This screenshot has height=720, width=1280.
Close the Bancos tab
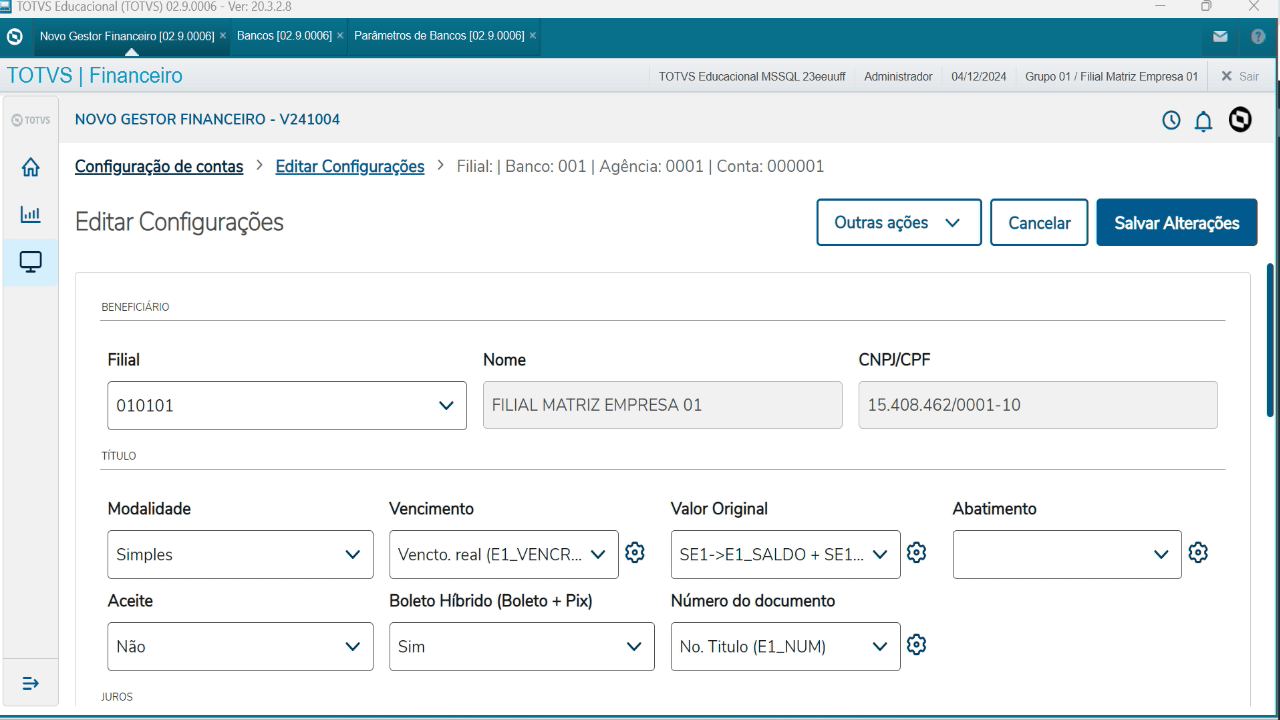(x=340, y=36)
